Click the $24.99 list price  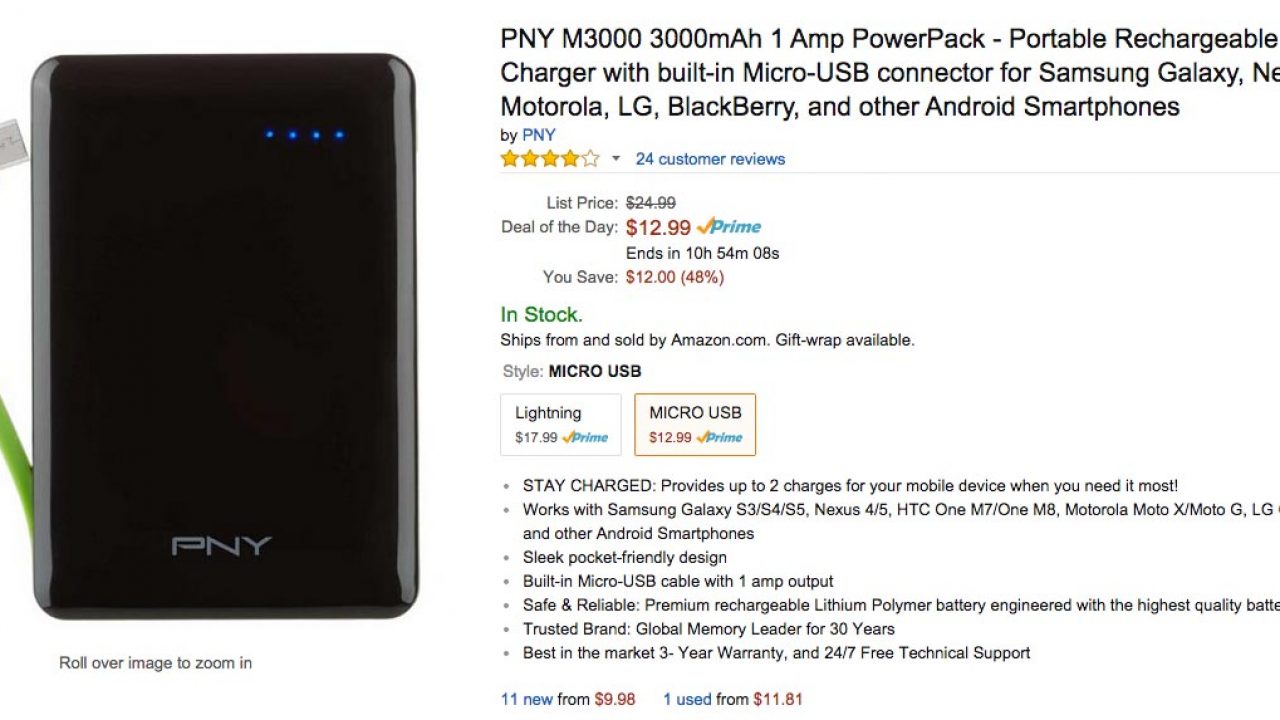[650, 203]
